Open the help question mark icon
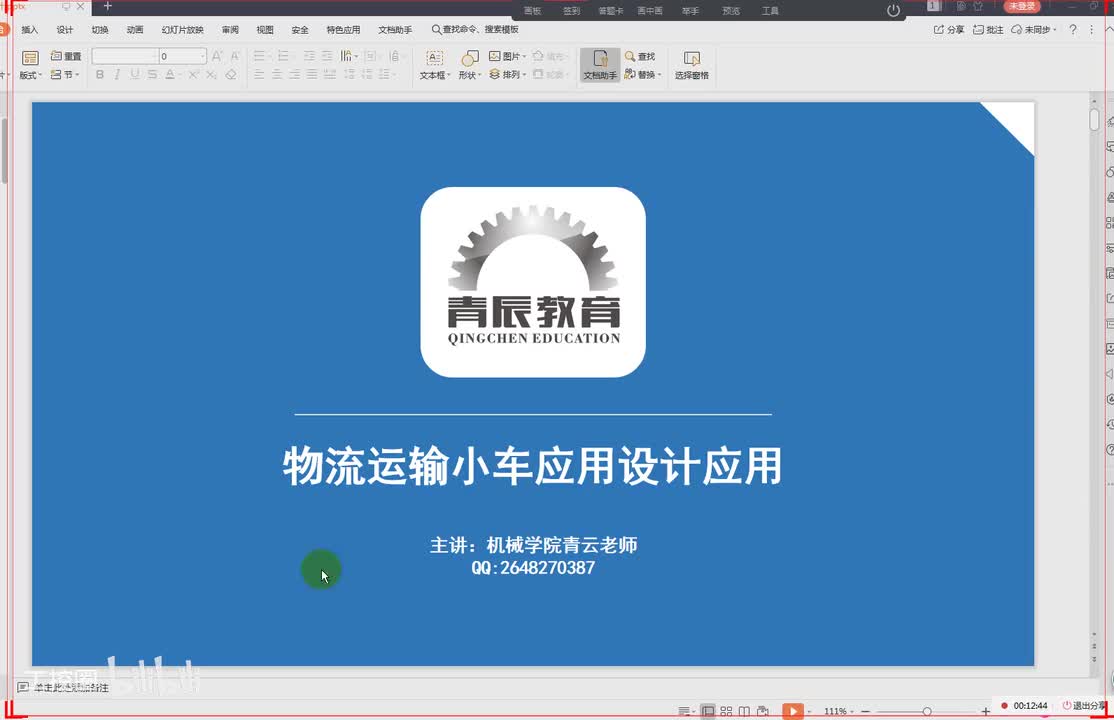Viewport: 1114px width, 720px height. 1073,30
